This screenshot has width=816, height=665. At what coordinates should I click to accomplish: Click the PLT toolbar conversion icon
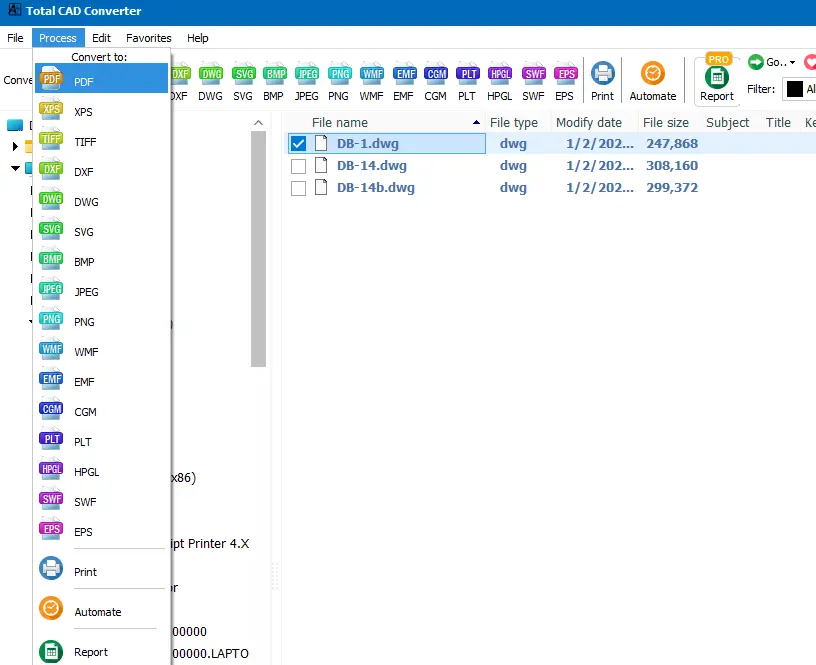pyautogui.click(x=467, y=81)
